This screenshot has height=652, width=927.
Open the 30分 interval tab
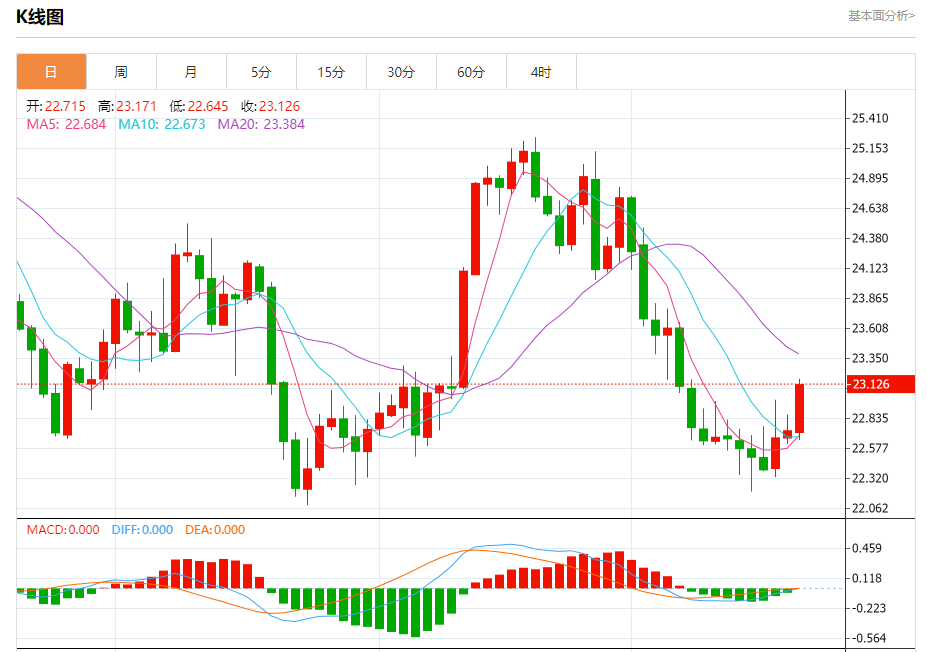tap(401, 72)
